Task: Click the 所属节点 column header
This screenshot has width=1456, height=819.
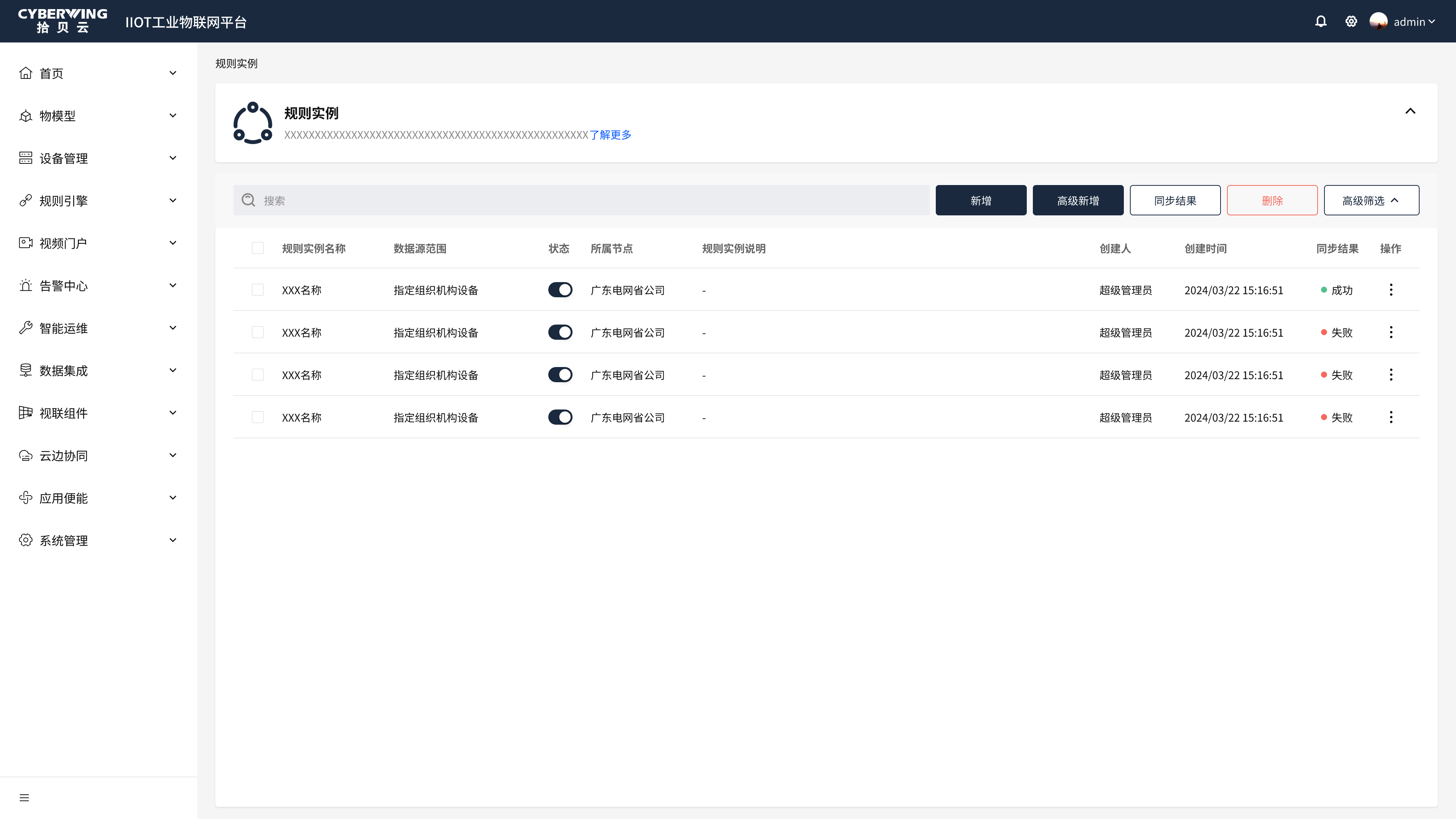Action: click(612, 248)
